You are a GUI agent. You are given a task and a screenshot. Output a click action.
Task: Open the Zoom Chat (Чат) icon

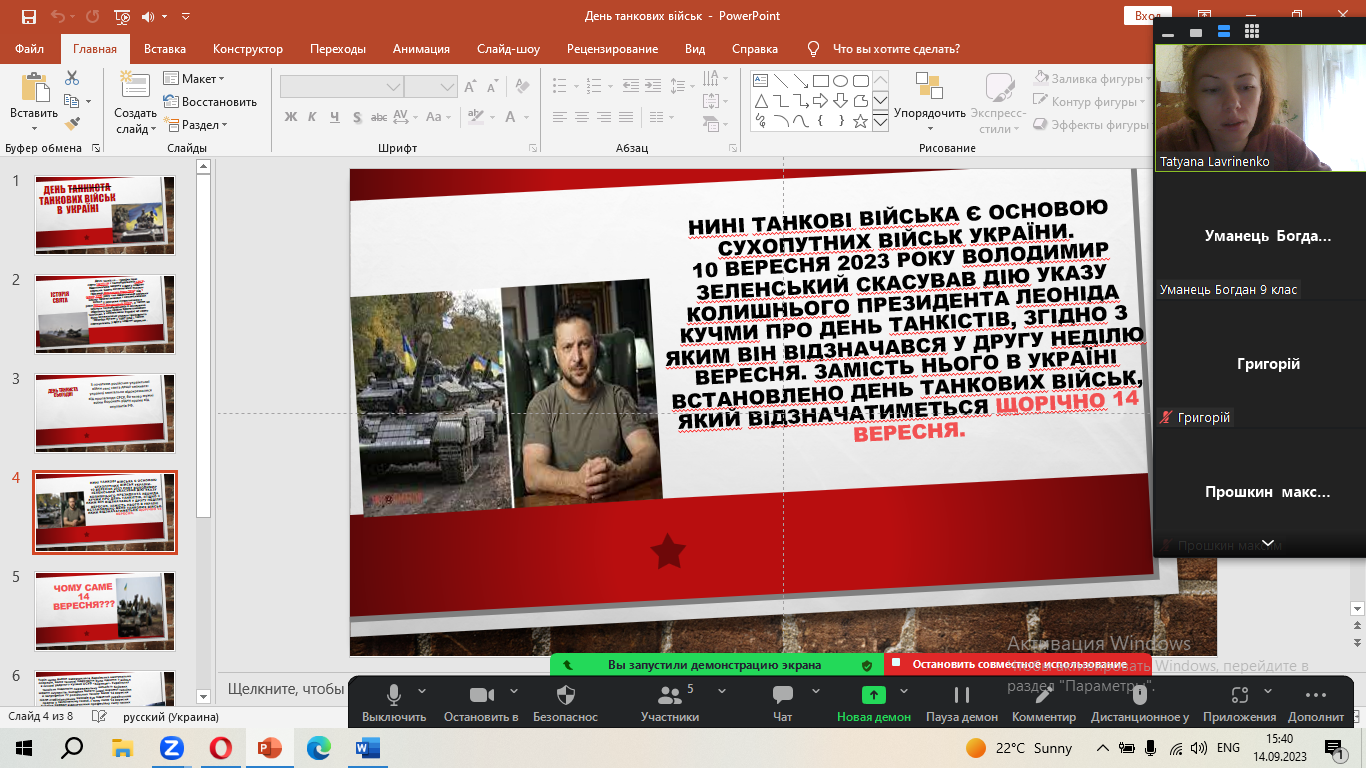[x=783, y=695]
